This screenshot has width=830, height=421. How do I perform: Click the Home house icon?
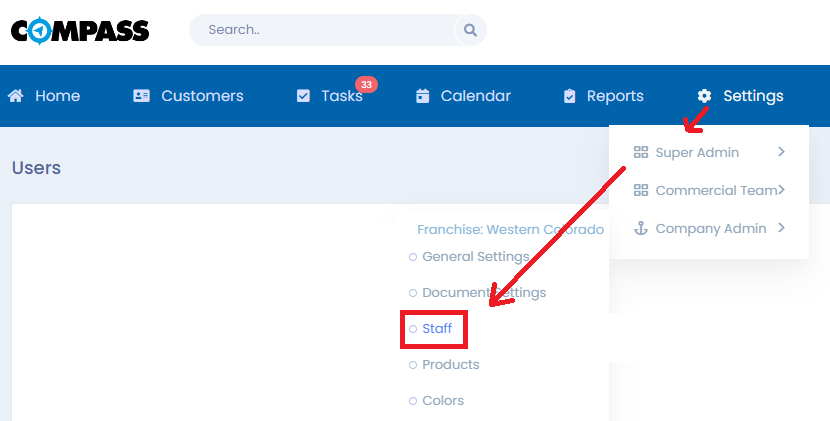point(16,96)
